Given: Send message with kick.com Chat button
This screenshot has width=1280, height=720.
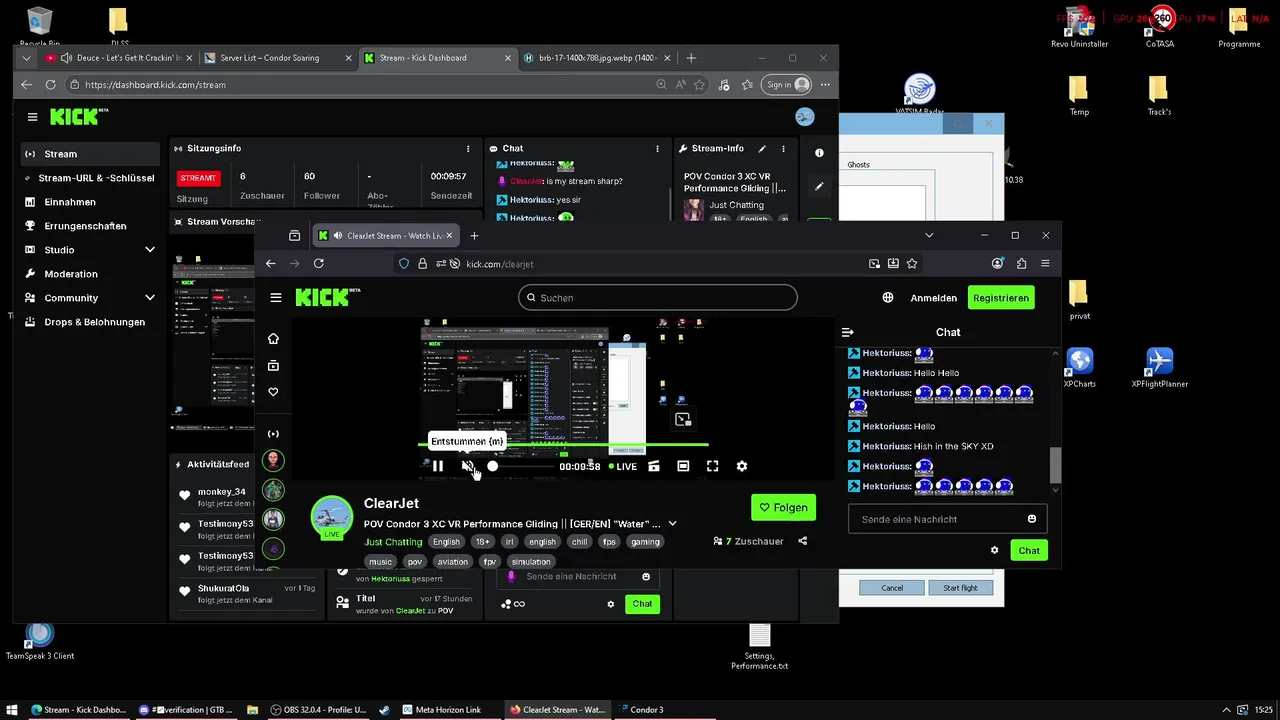Looking at the screenshot, I should coord(1029,550).
